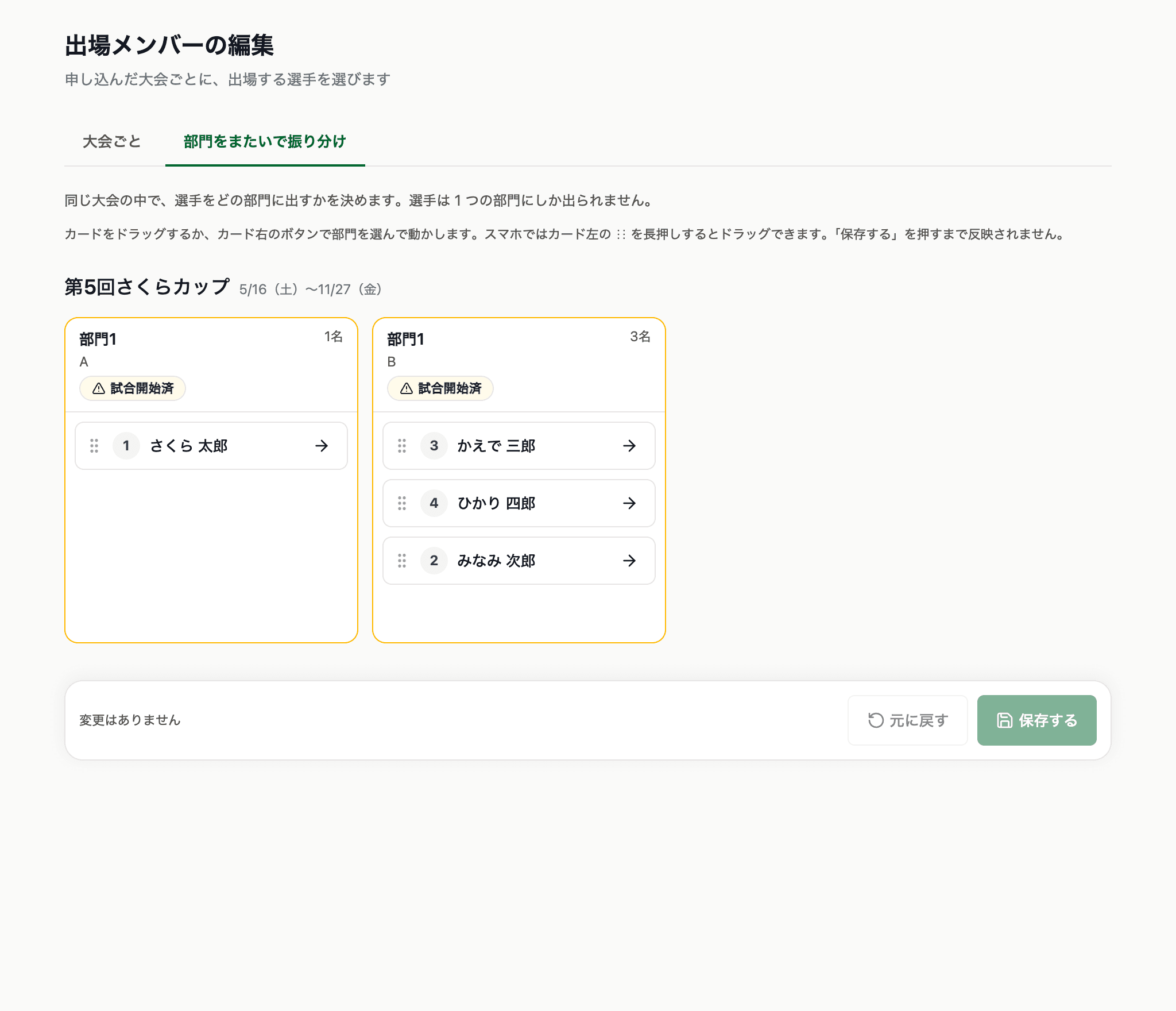This screenshot has width=1176, height=1011.
Task: Click the 1名 count in division A
Action: pos(334,337)
